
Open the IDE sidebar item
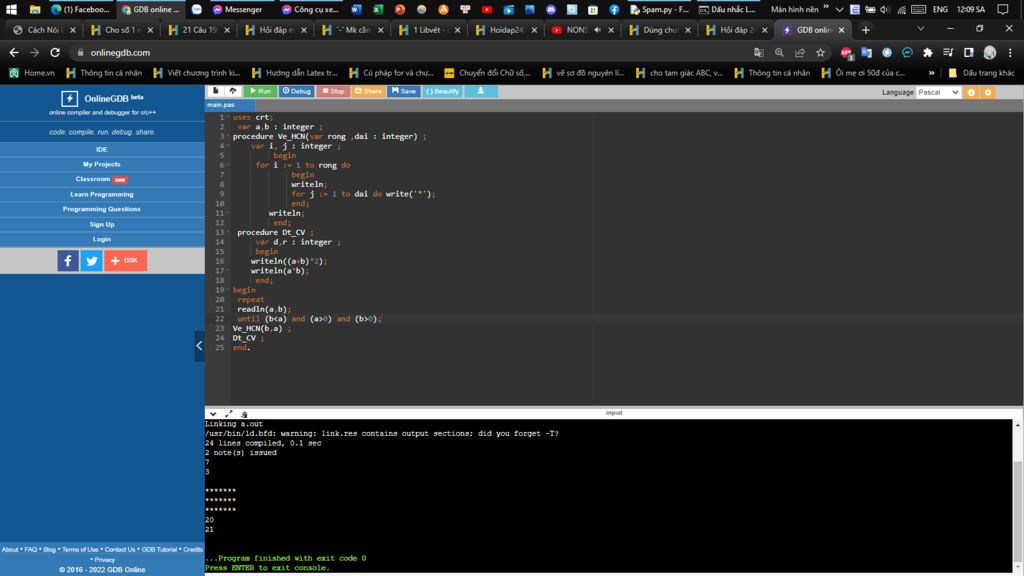pyautogui.click(x=102, y=150)
